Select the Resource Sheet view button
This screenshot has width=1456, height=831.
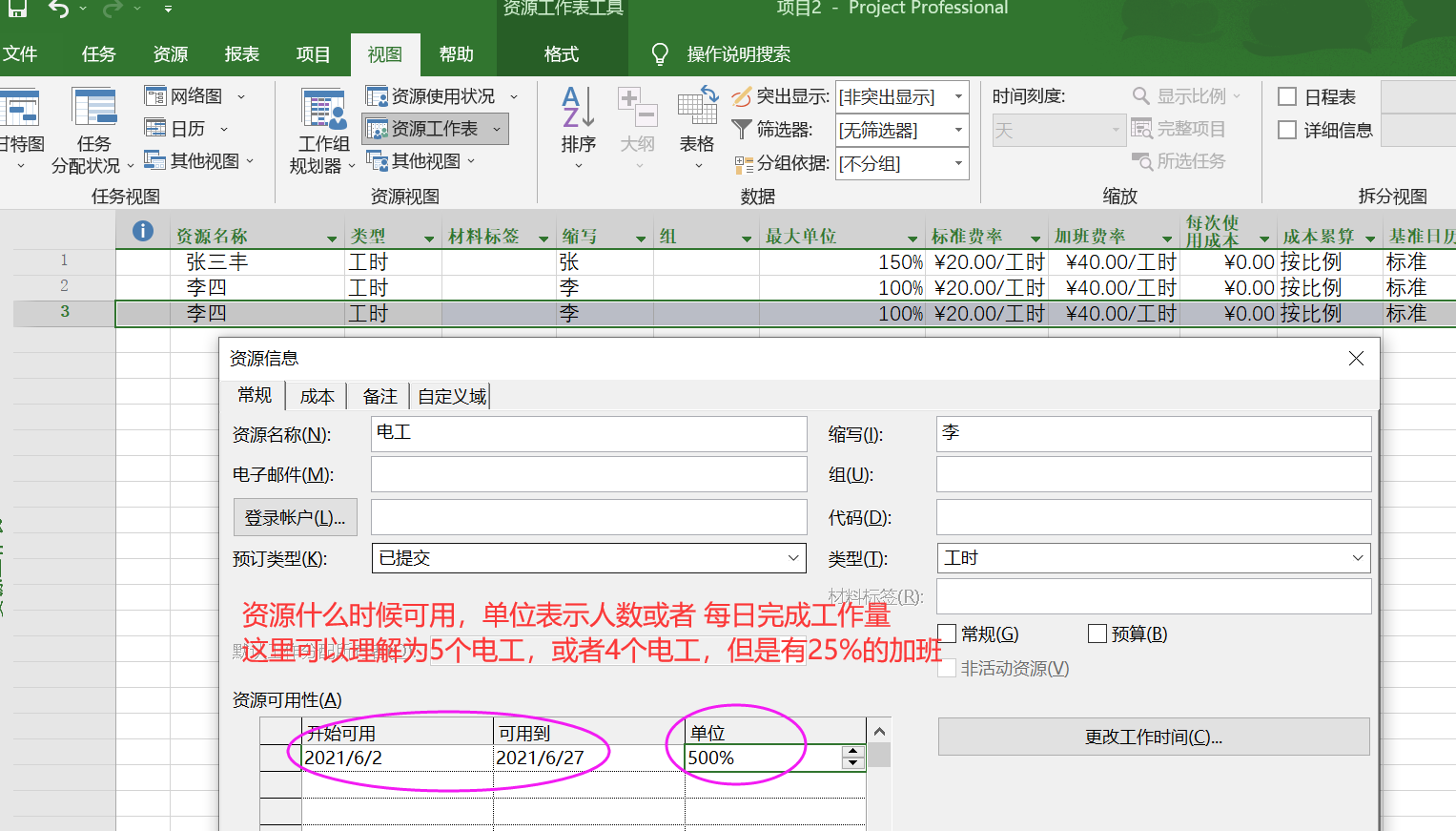[x=435, y=129]
